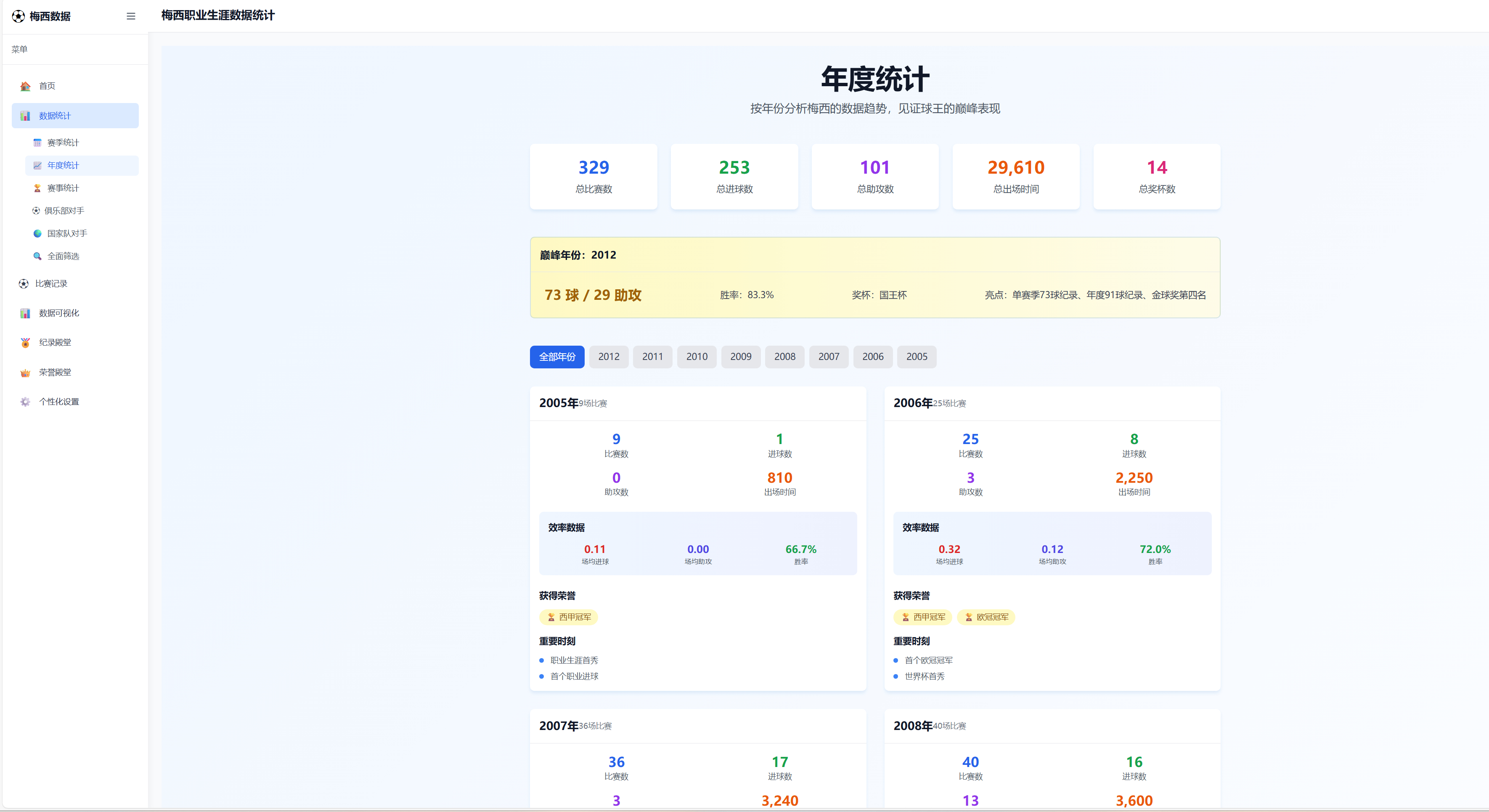Click trophy icon in 2006 欧冠冠军 badge
The image size is (1489, 812).
coord(969,617)
